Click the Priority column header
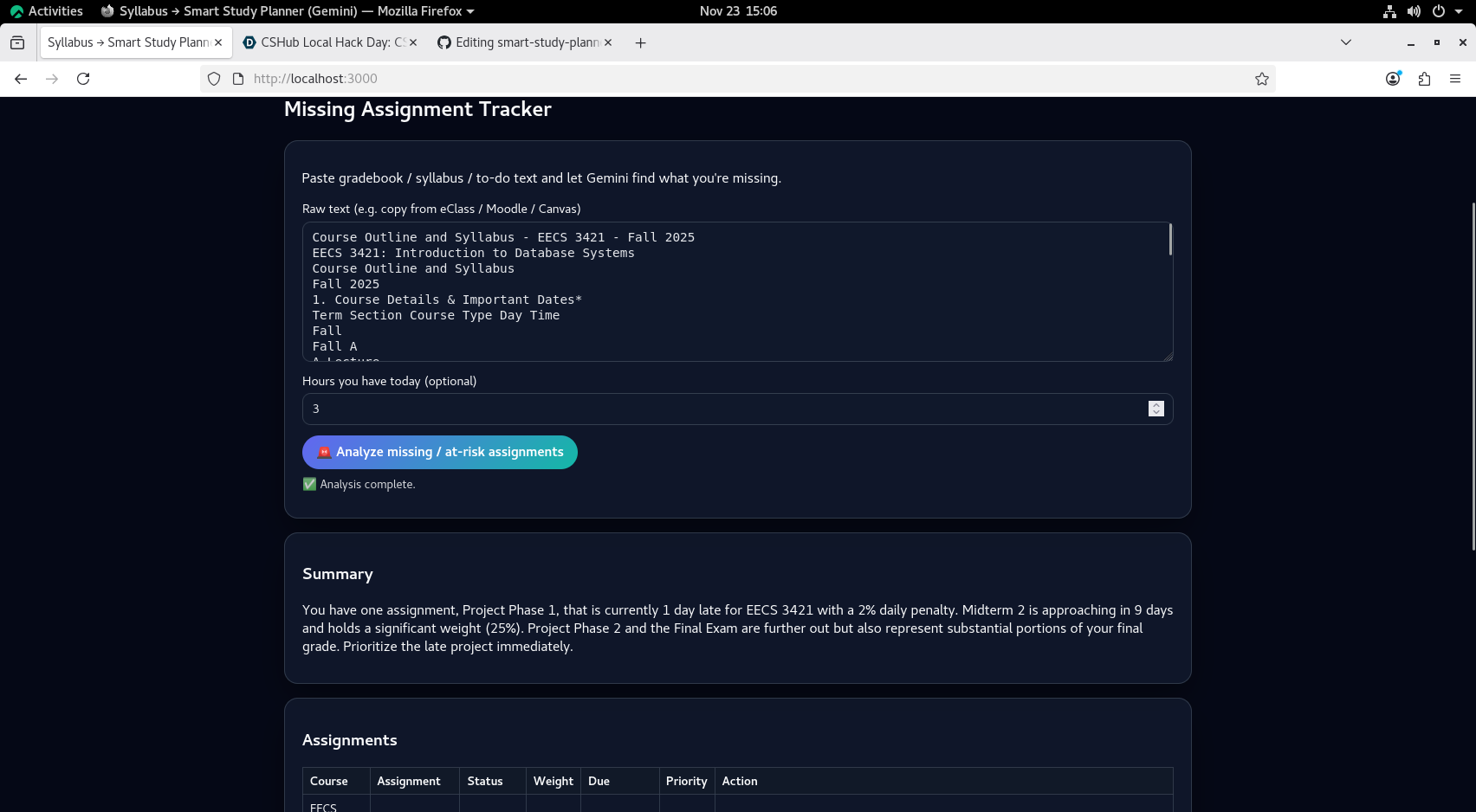This screenshot has height=812, width=1476. [687, 781]
